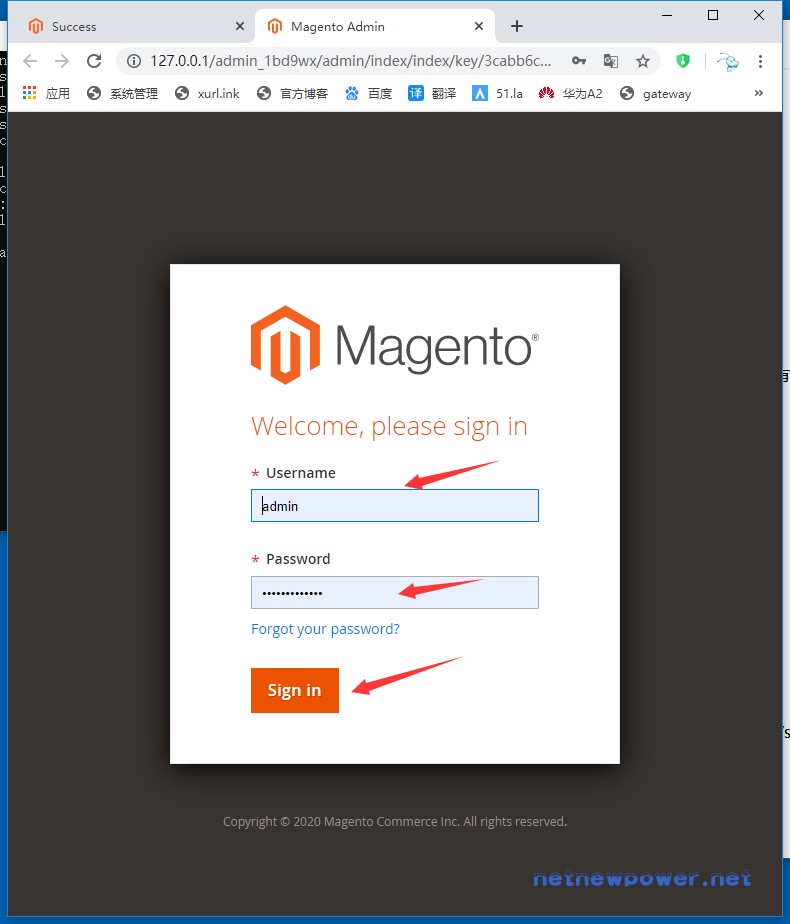Screen dimensions: 790x924
Task: View site information icon in address bar
Action: point(134,61)
